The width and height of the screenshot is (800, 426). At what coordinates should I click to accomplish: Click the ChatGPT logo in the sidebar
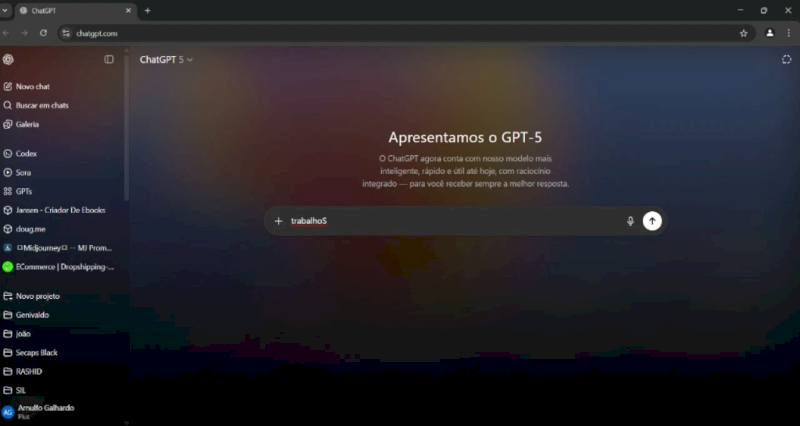coord(8,60)
